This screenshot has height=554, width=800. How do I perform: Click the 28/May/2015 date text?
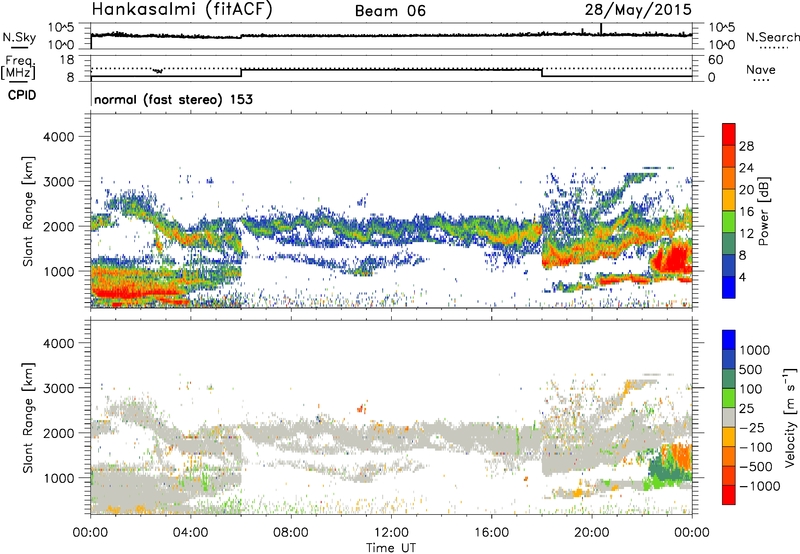638,10
